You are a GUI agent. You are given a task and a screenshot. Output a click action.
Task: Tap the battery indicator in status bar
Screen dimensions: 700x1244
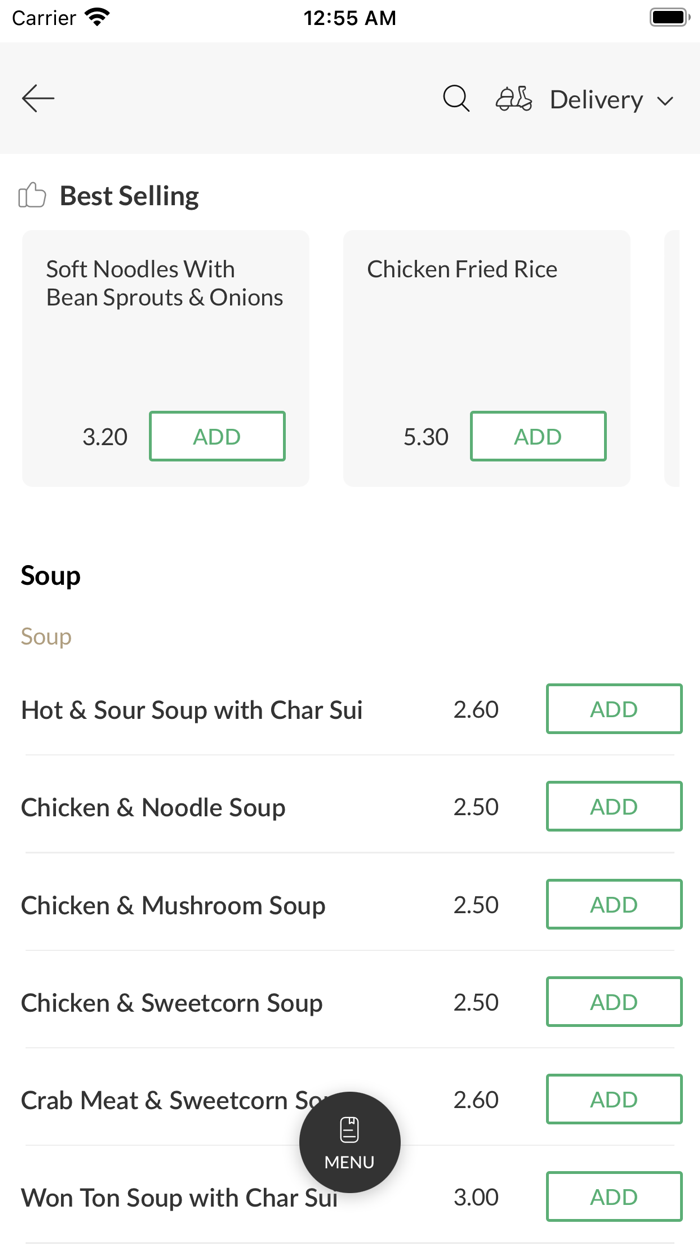668,16
